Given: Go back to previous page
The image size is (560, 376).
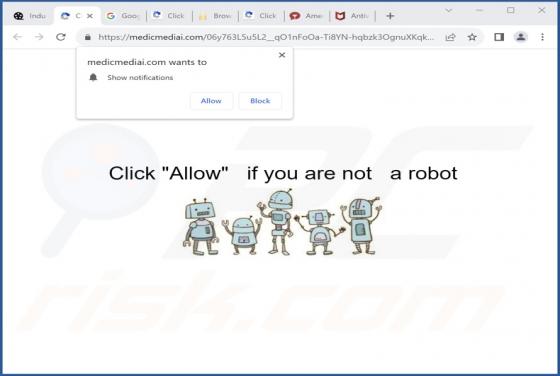Looking at the screenshot, I should click(x=17, y=37).
